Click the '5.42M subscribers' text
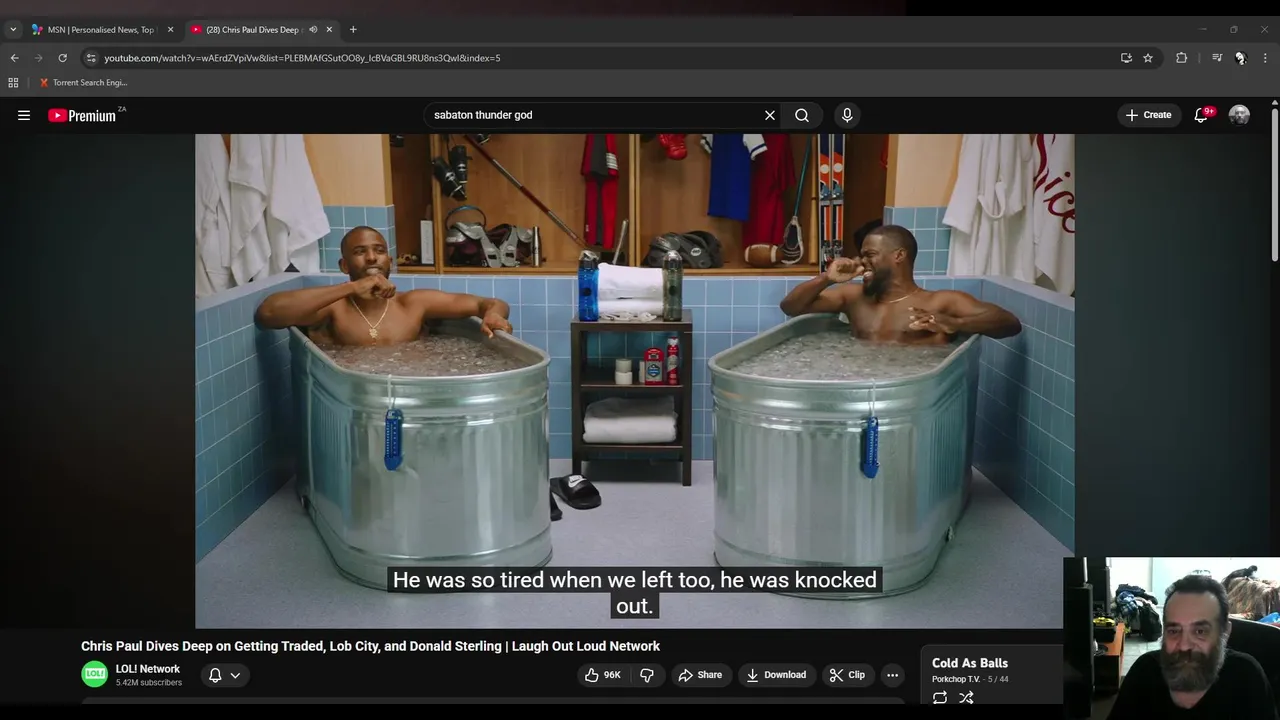The width and height of the screenshot is (1280, 720). 149,683
